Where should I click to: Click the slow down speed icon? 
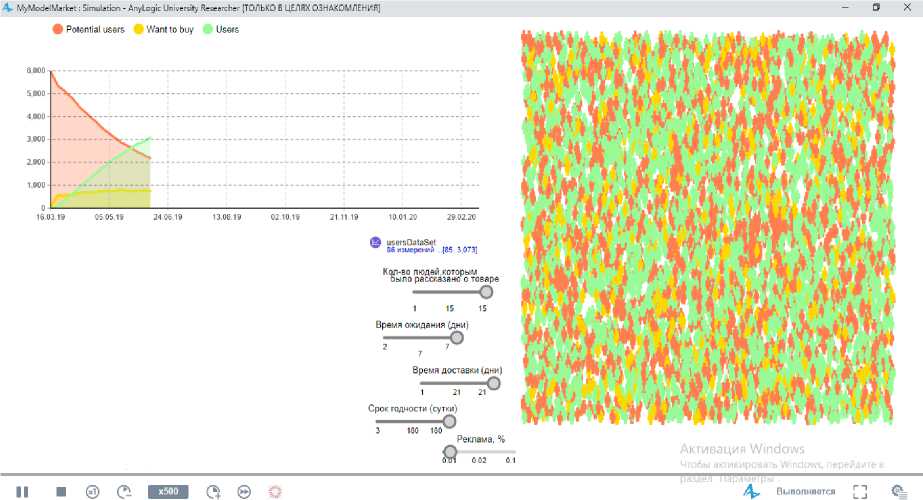pos(124,491)
